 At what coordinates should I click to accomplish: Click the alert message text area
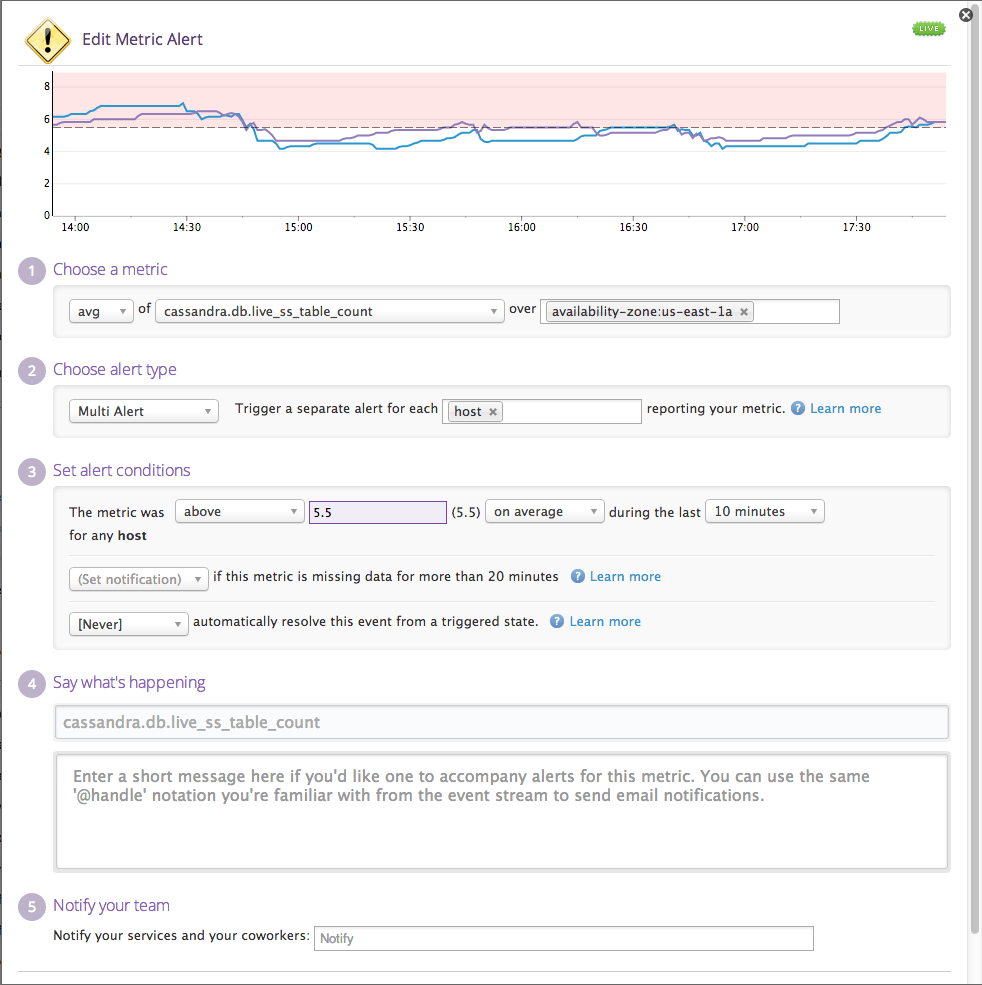coord(501,810)
